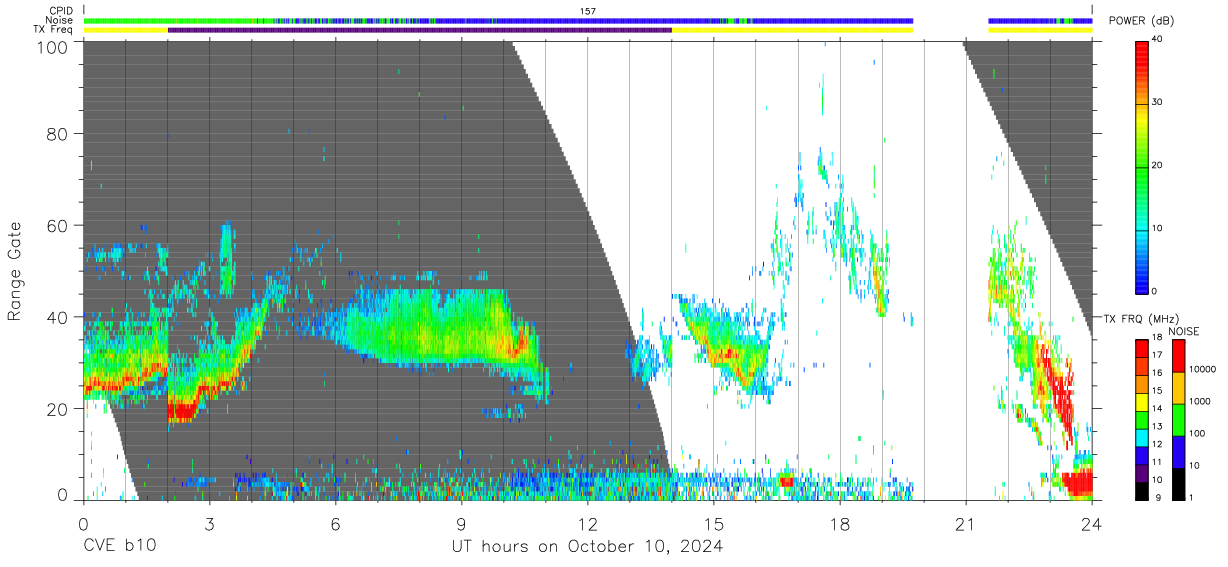Click '17' on the TX FRQ scale
Image resolution: width=1228 pixels, height=567 pixels.
(x=1158, y=355)
